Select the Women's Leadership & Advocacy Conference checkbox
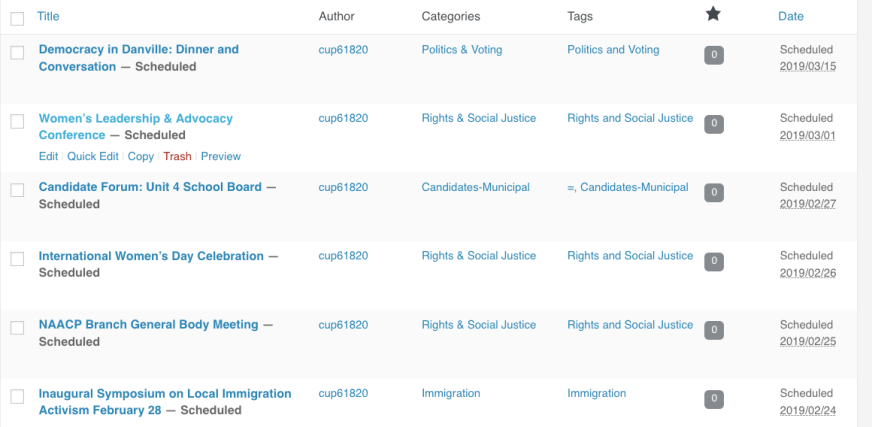Image resolution: width=872 pixels, height=427 pixels. 17,121
